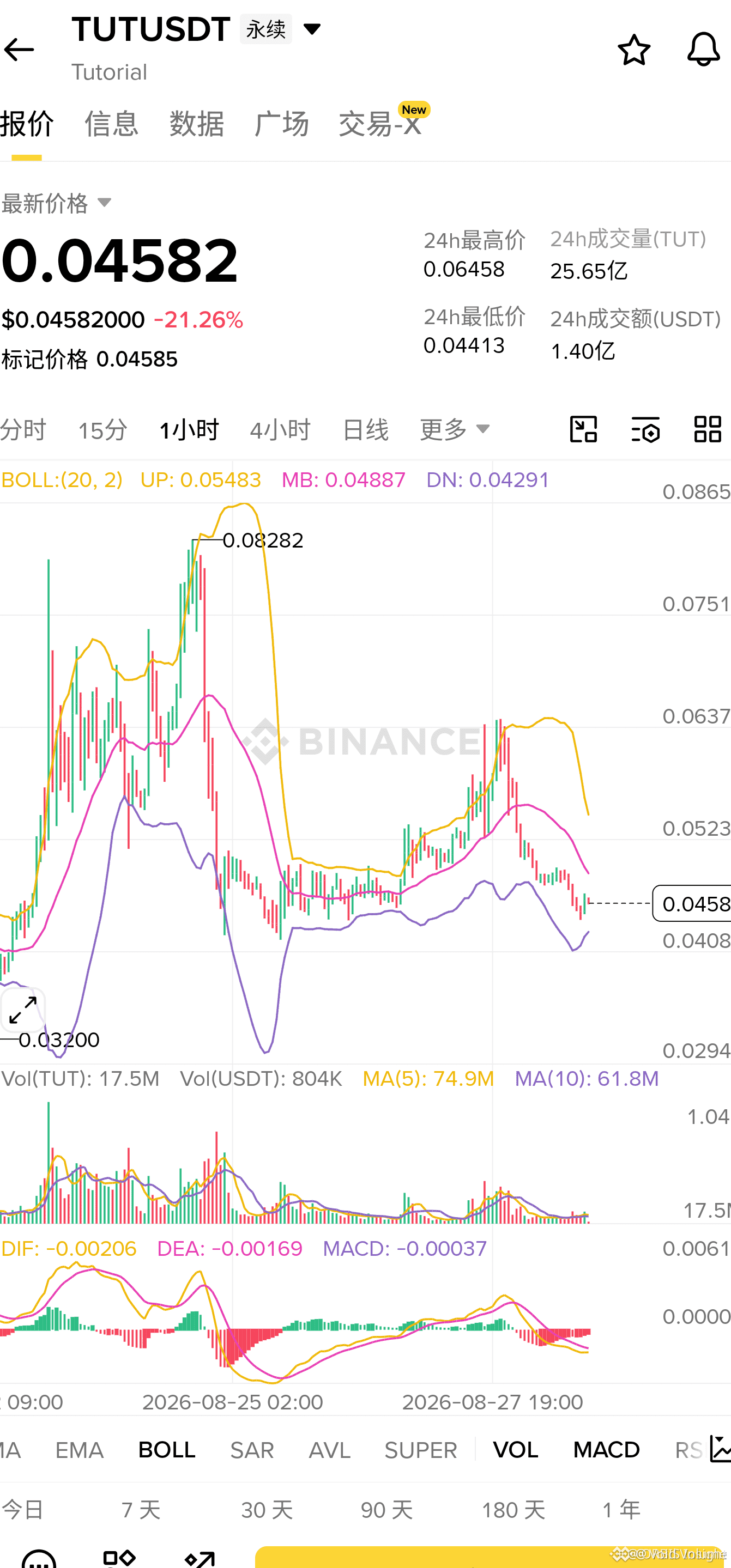
Task: Click the DEA: -0.00169 MACD label
Action: [229, 1249]
